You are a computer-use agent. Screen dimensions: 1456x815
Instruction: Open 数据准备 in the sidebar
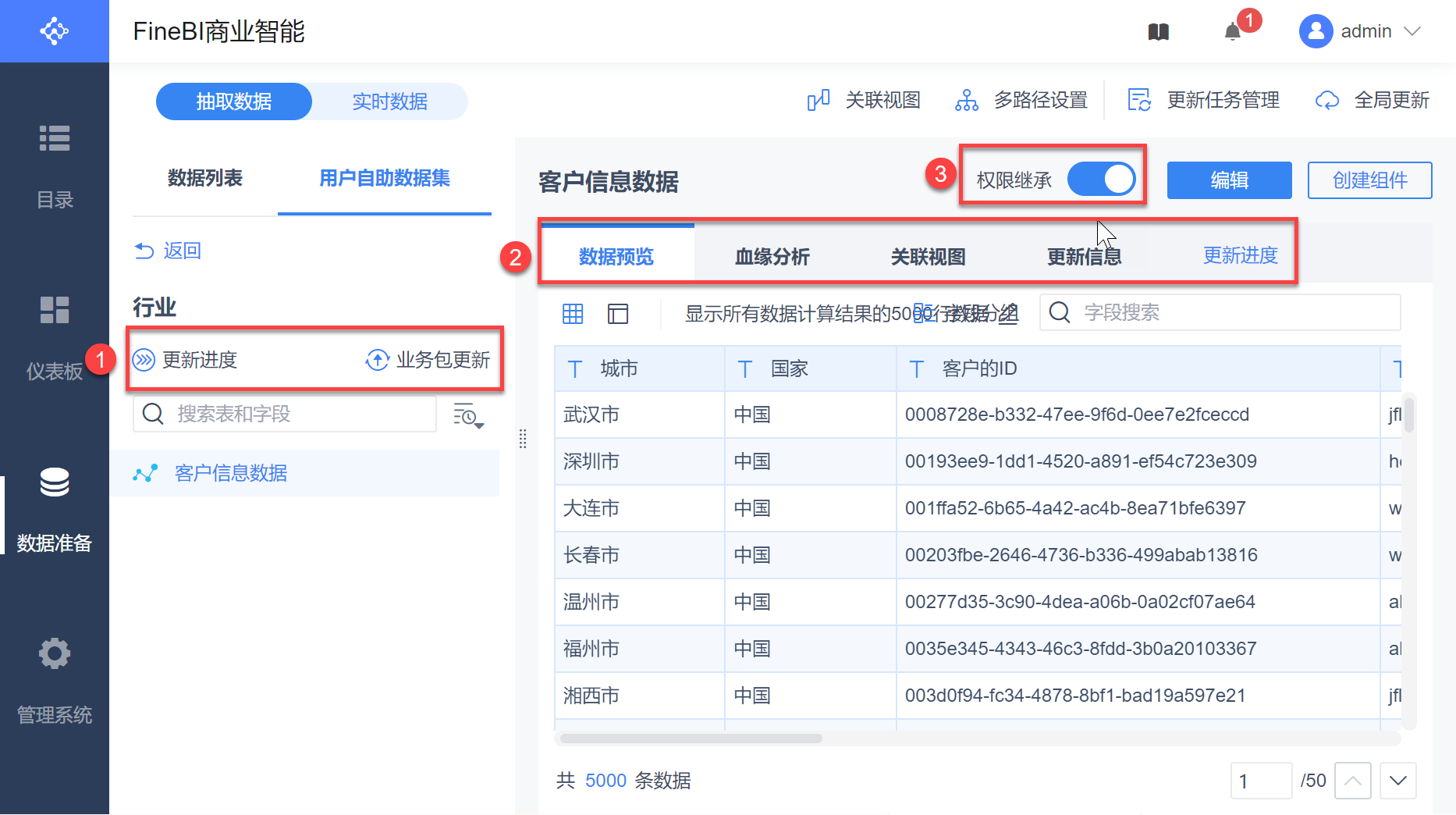click(x=55, y=510)
